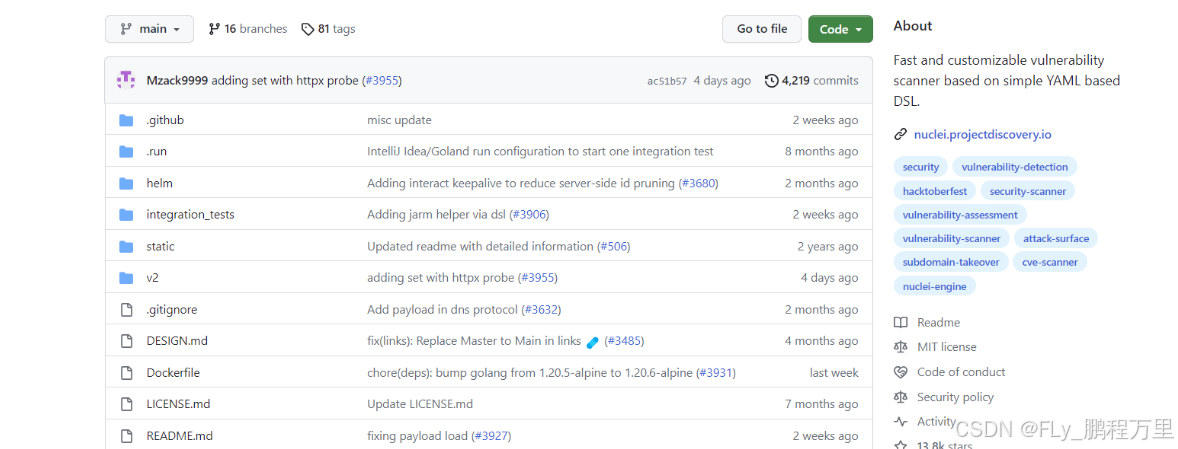Open the Code of conduct link

pos(961,372)
